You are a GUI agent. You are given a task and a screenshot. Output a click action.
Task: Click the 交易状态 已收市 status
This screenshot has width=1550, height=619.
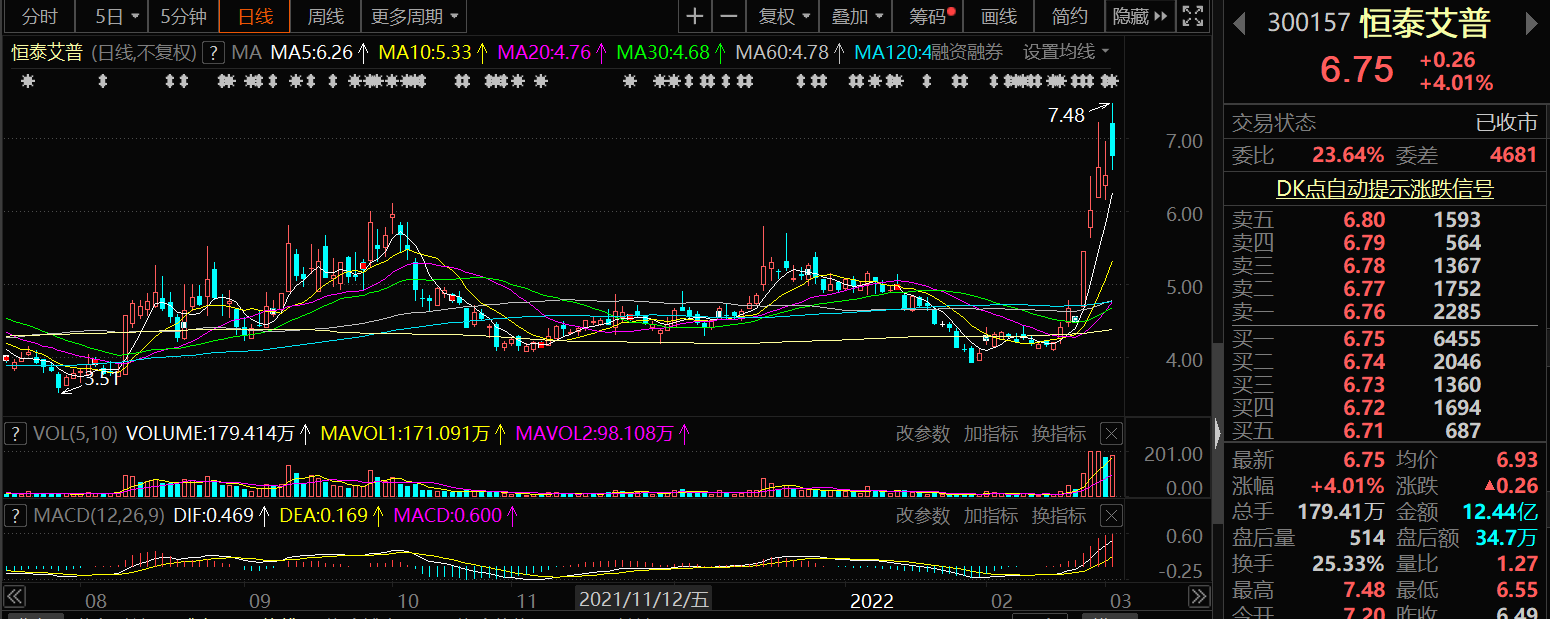(x=1385, y=123)
